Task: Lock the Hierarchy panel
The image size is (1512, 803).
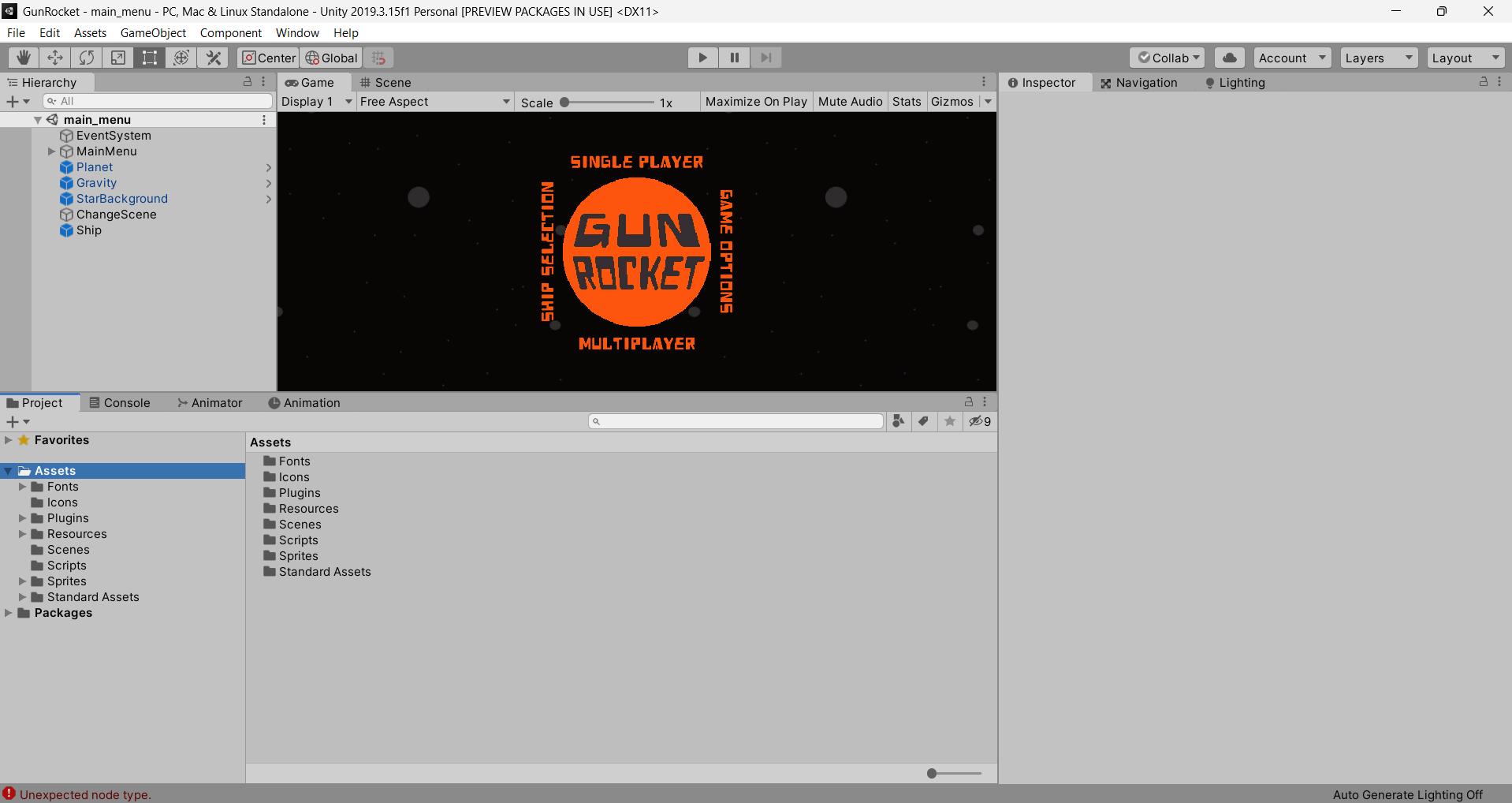Action: pos(248,82)
